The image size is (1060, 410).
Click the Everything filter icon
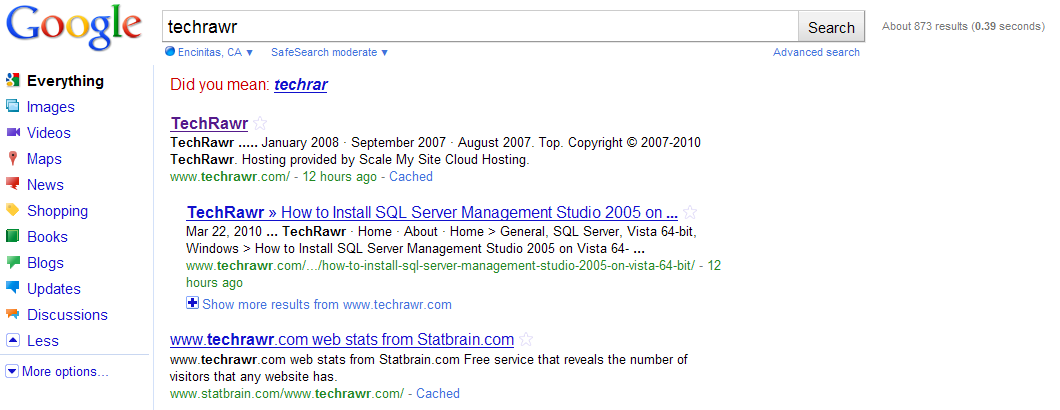(12, 81)
